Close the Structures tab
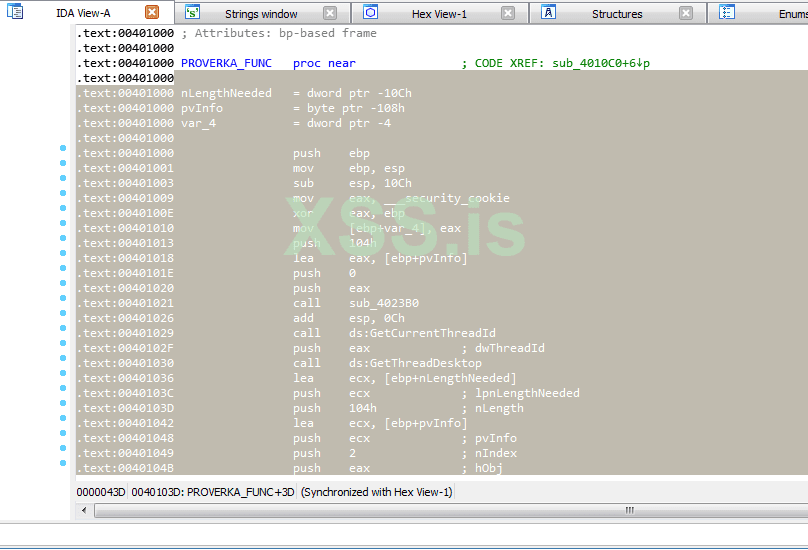Image resolution: width=808 pixels, height=550 pixels. pos(686,13)
